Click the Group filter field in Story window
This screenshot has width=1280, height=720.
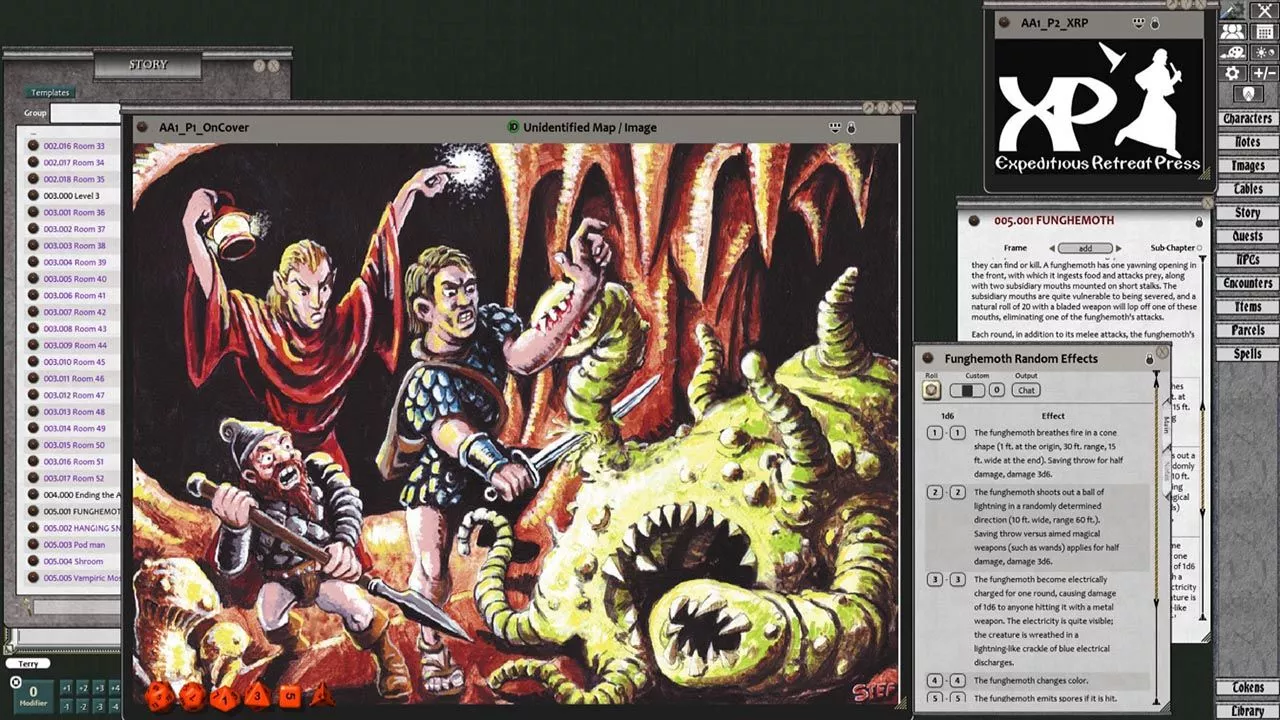click(84, 113)
